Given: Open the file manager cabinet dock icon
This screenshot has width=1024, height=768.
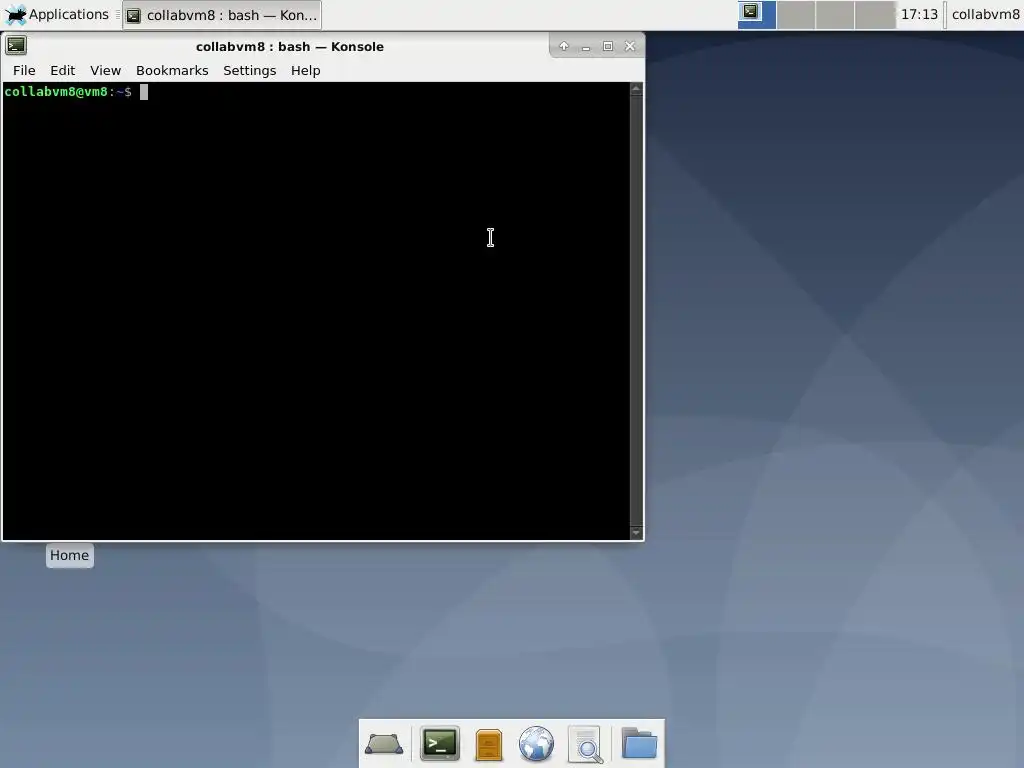Looking at the screenshot, I should click(488, 744).
